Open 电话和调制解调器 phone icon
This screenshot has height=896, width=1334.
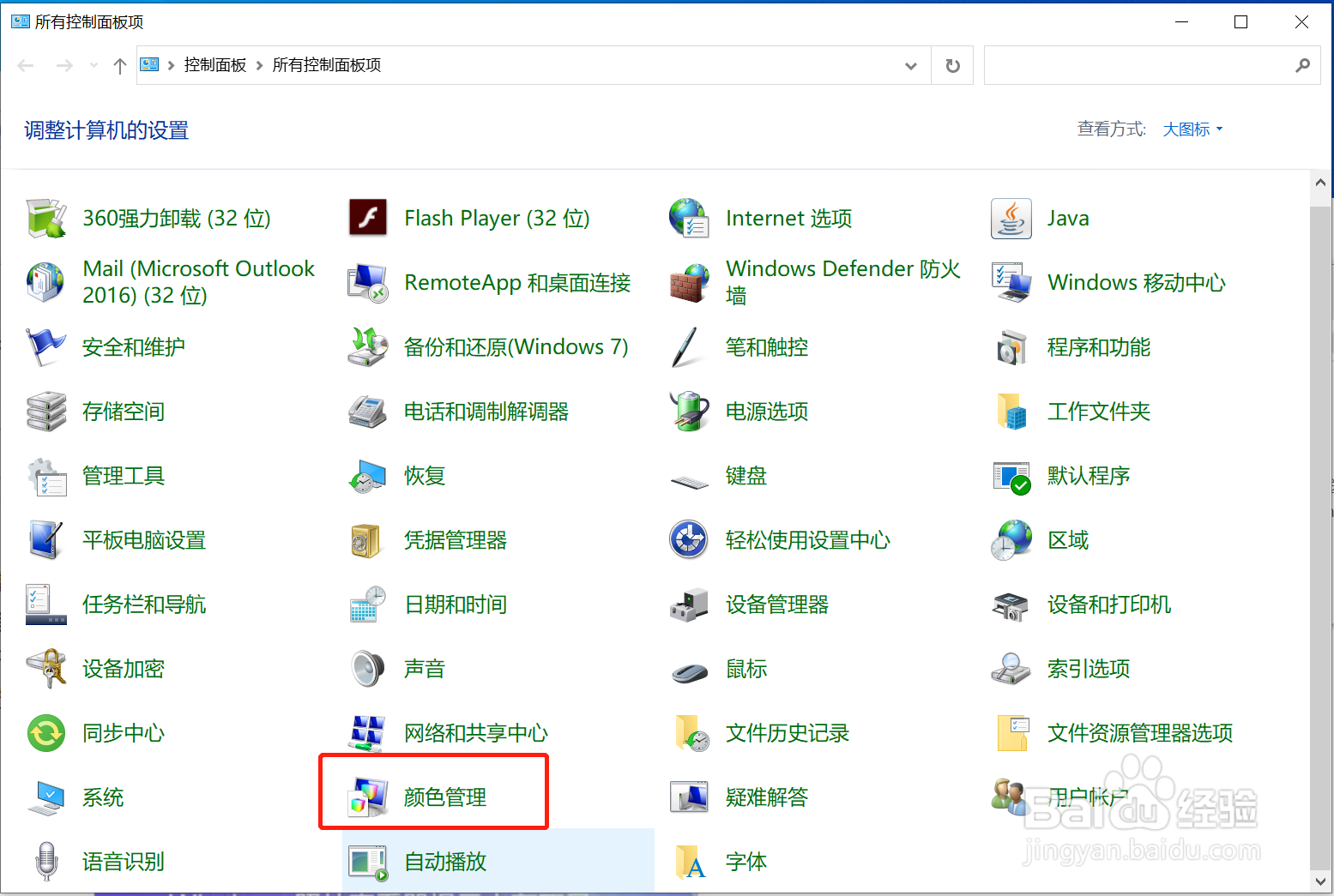pos(368,412)
